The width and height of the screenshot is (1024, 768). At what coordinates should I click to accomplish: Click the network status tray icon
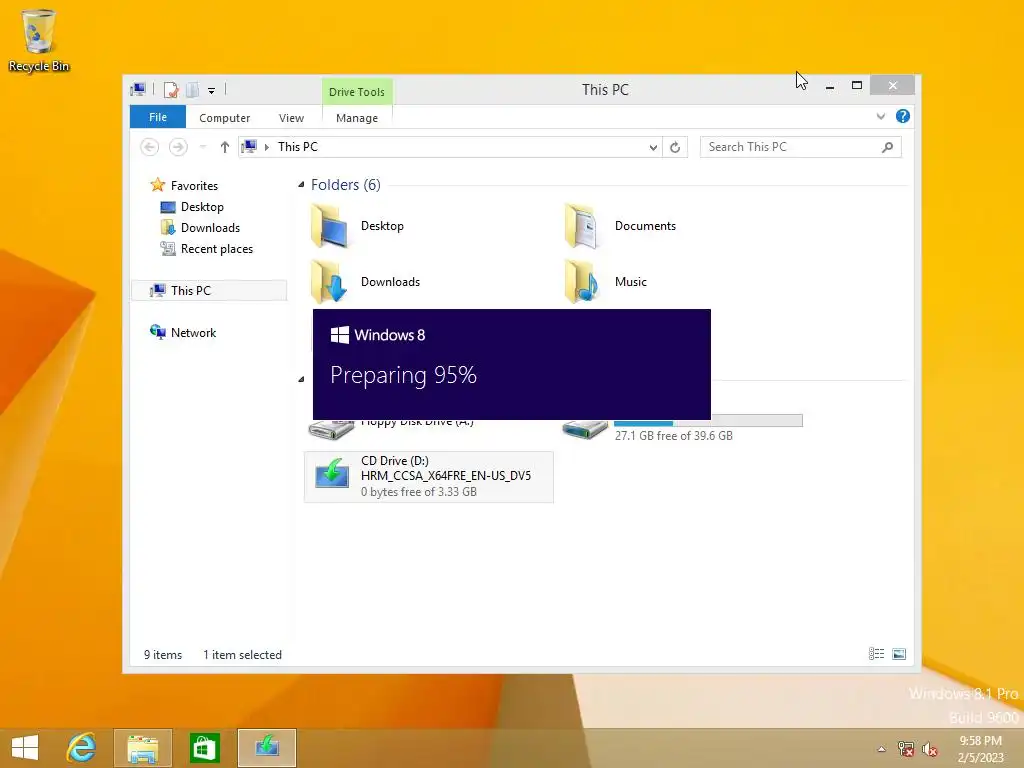[x=906, y=749]
